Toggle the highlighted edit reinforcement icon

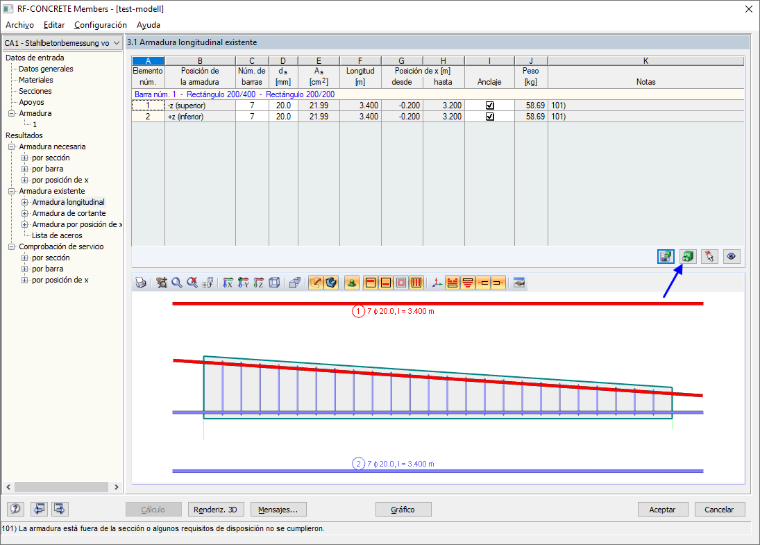[316, 283]
